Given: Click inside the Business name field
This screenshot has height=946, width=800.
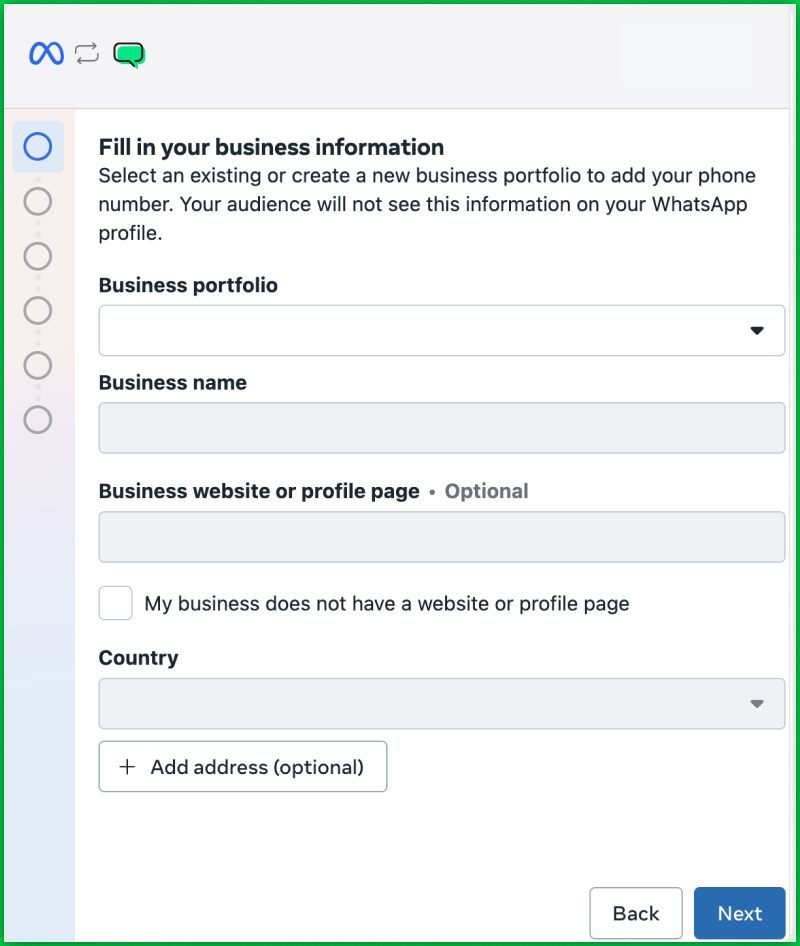Looking at the screenshot, I should 441,427.
